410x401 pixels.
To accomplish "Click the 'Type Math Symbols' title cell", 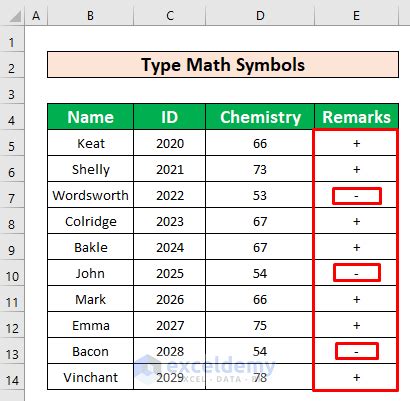I will (223, 65).
